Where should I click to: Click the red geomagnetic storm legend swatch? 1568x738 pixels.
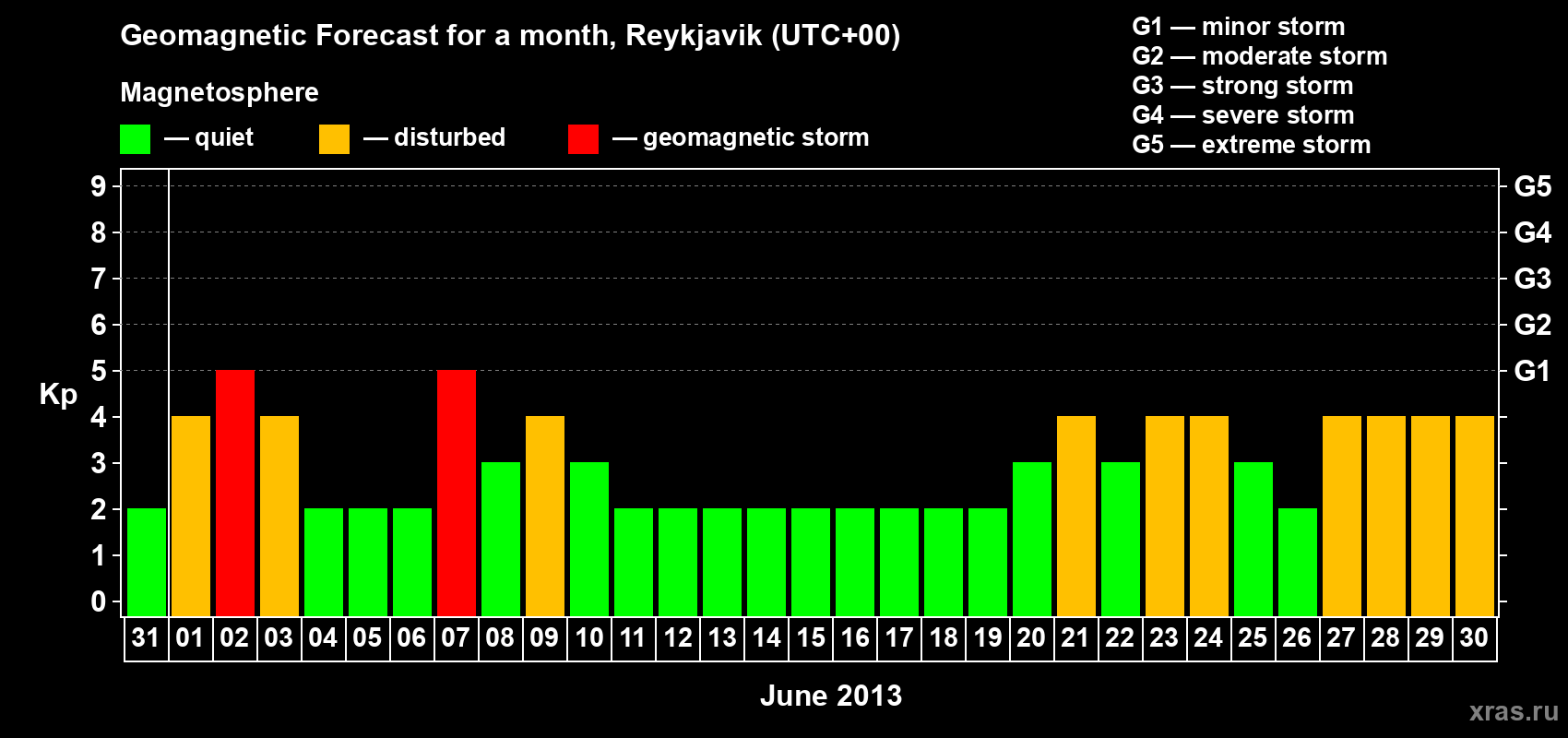583,139
